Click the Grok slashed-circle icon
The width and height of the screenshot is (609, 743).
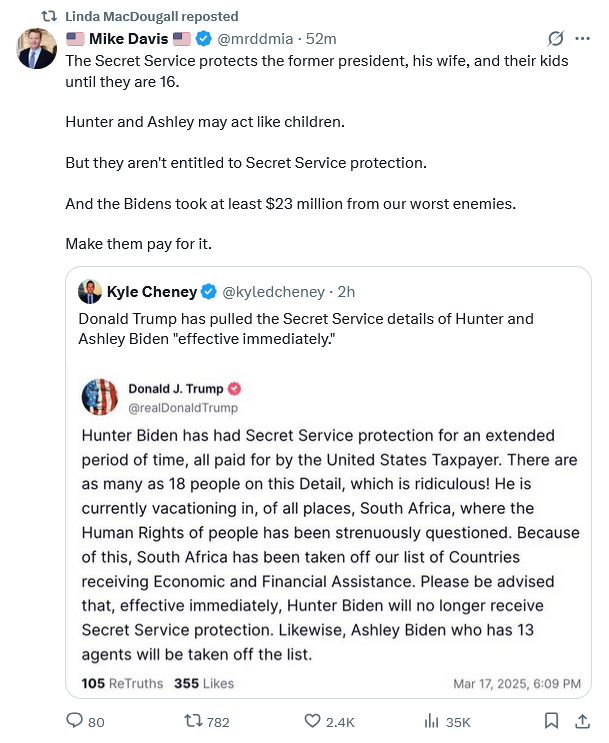pos(556,39)
